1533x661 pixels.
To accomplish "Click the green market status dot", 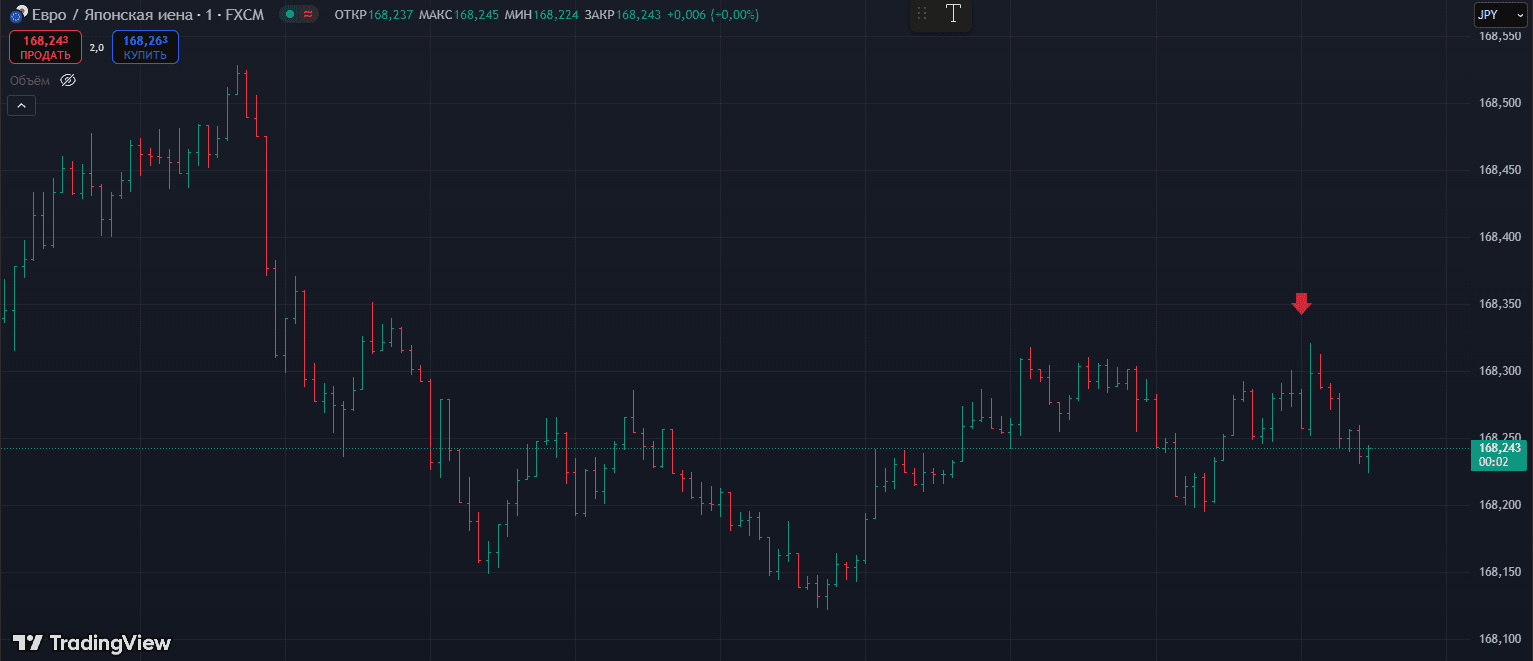I will coord(289,15).
